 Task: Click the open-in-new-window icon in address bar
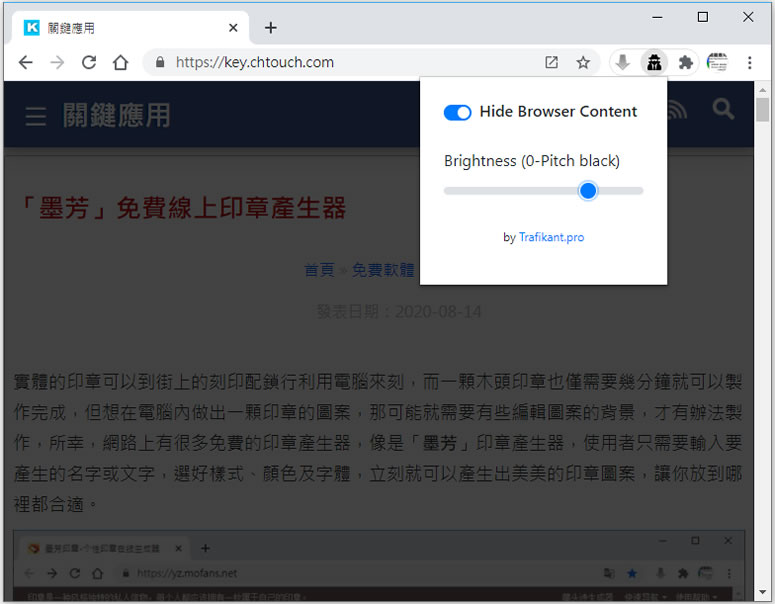[551, 62]
